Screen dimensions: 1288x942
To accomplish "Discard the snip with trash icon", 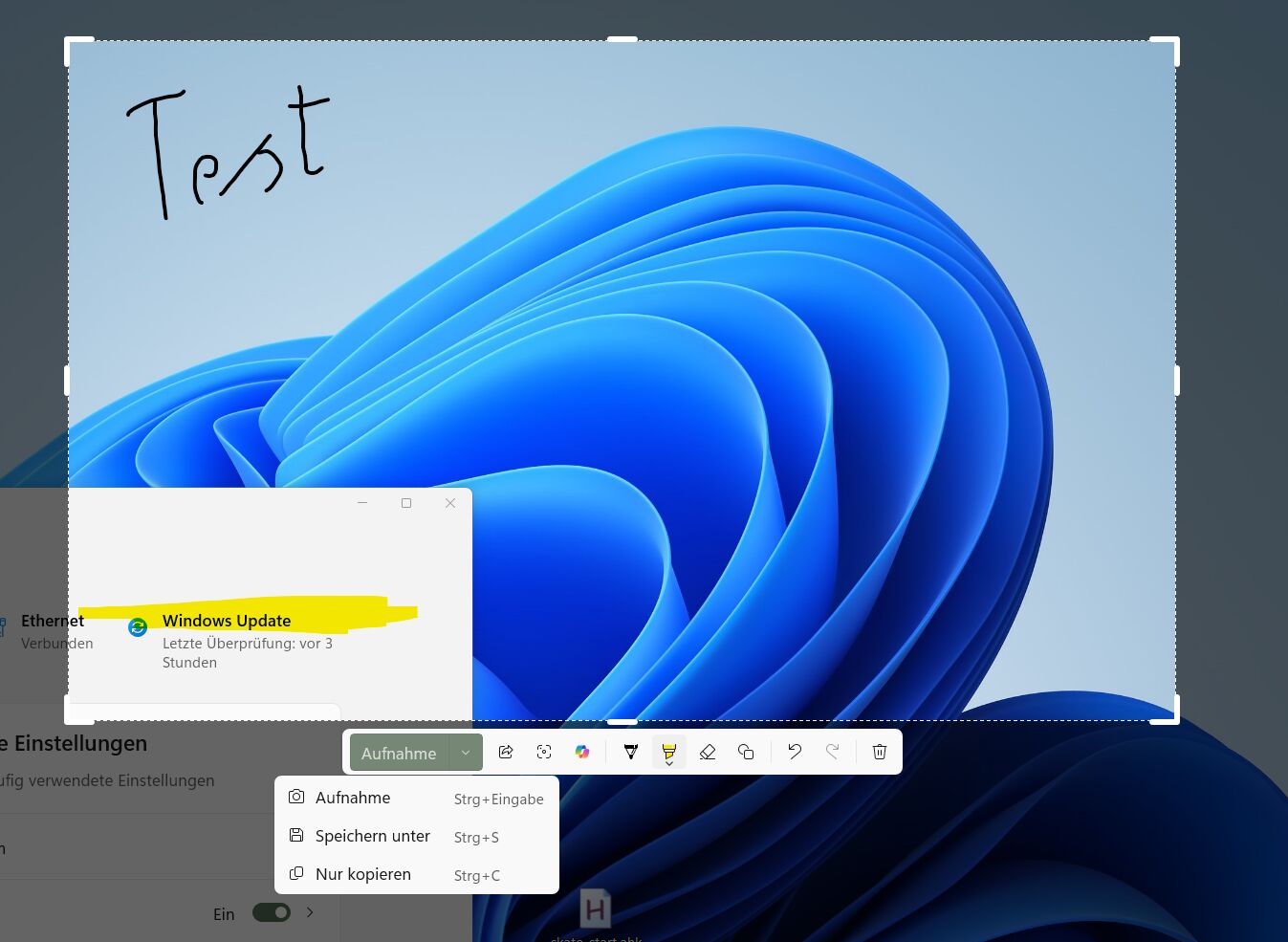I will pyautogui.click(x=880, y=753).
